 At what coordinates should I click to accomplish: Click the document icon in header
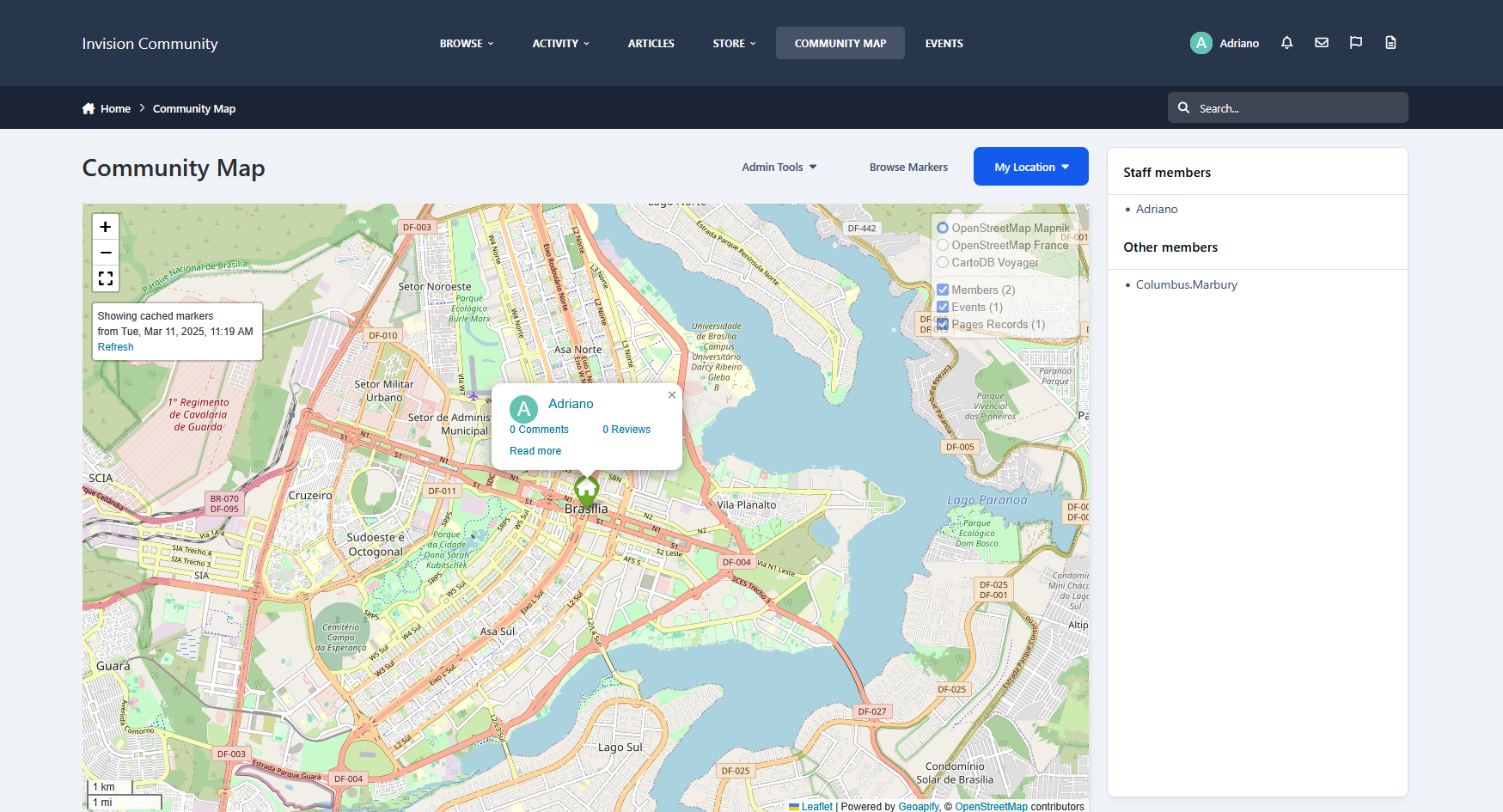(x=1390, y=43)
